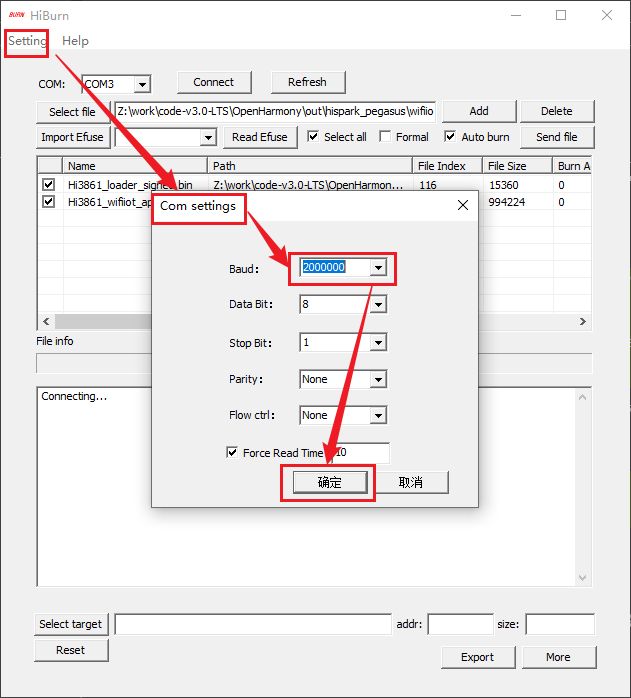Click the HiBurn app icon in title bar
The image size is (631, 698).
point(16,15)
